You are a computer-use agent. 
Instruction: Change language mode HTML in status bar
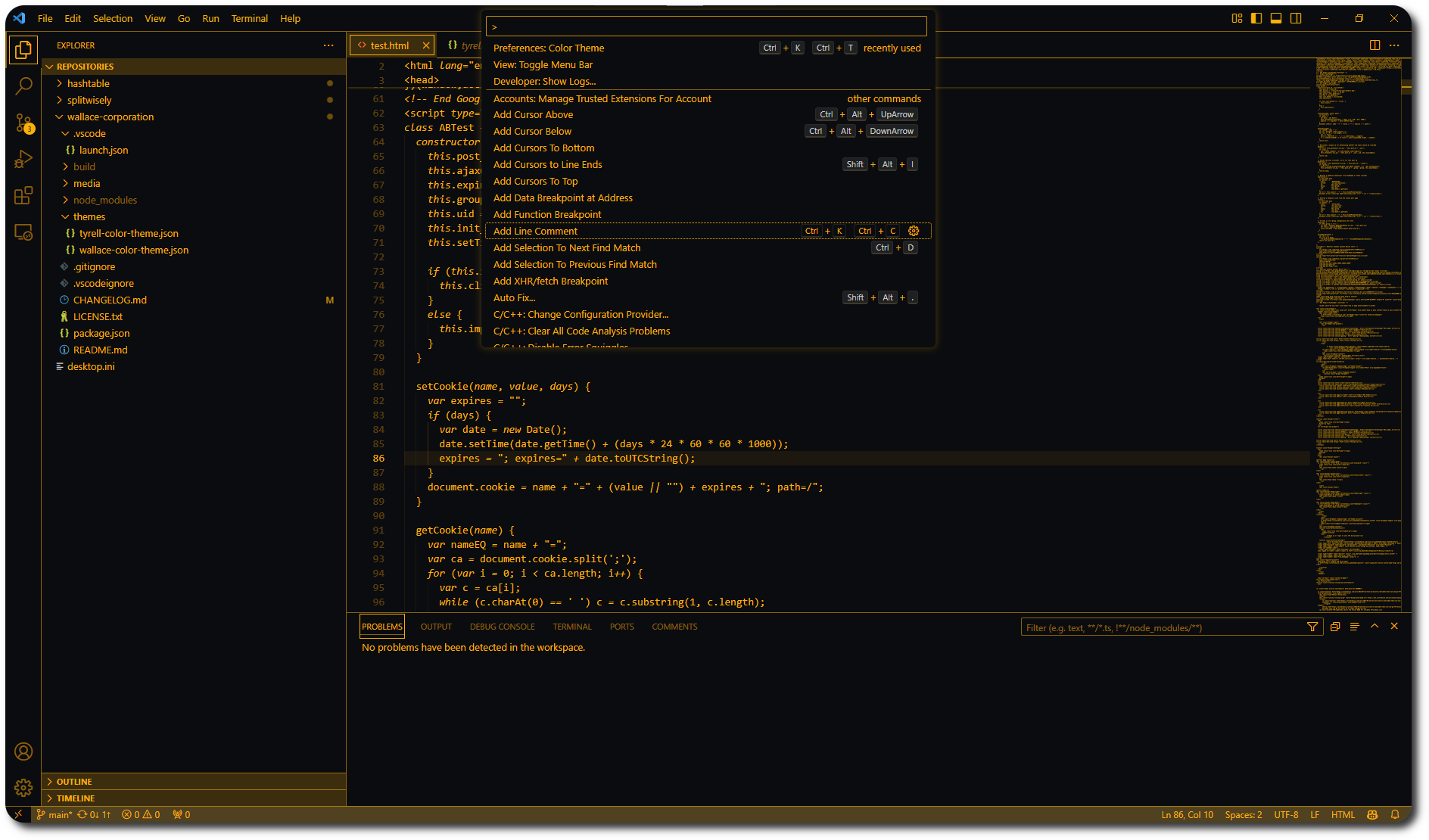click(1343, 815)
